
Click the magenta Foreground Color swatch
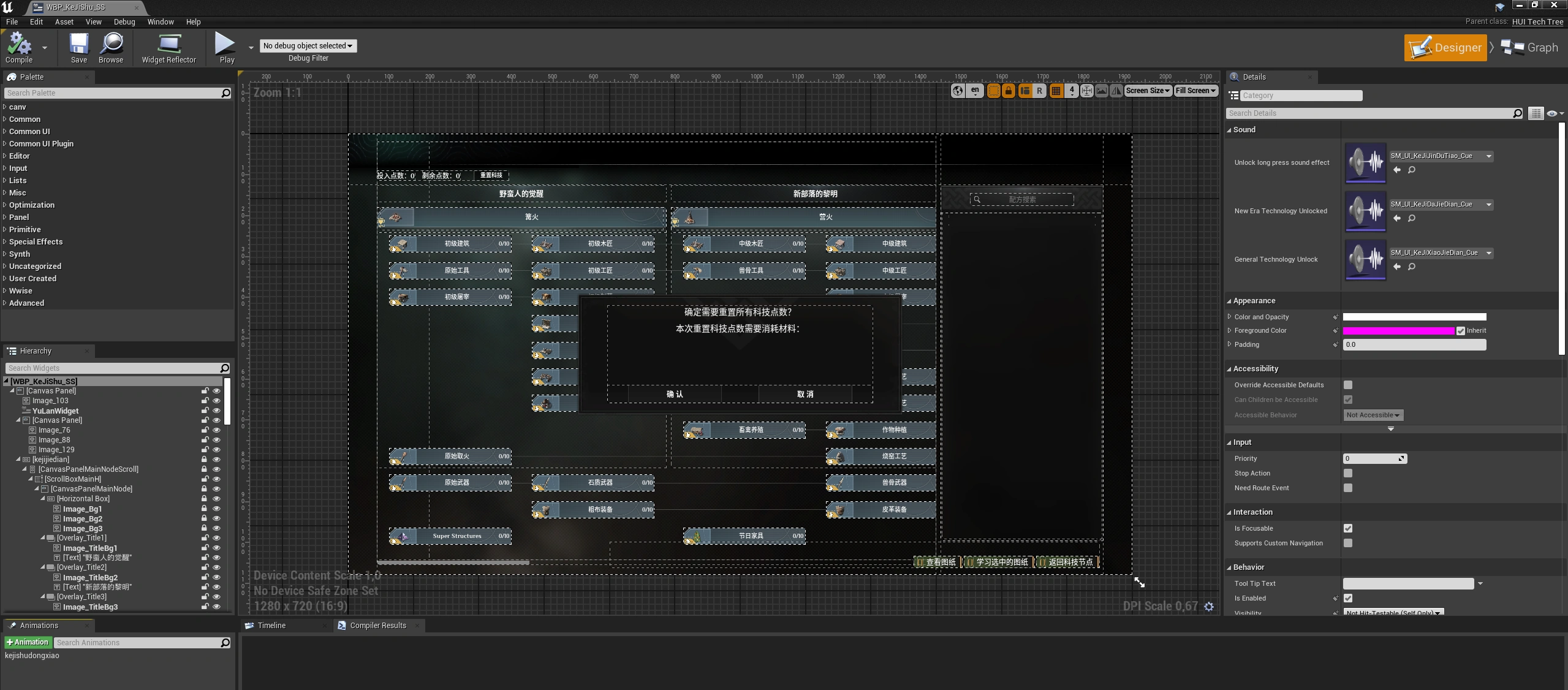(x=1398, y=331)
